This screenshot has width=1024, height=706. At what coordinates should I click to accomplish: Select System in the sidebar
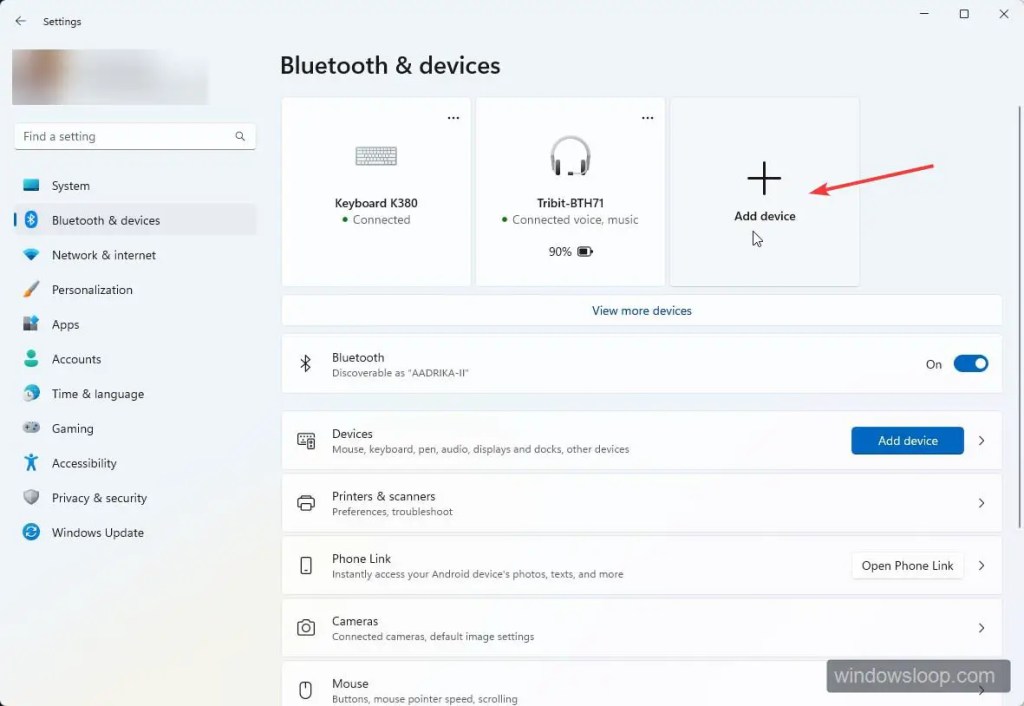tap(71, 186)
